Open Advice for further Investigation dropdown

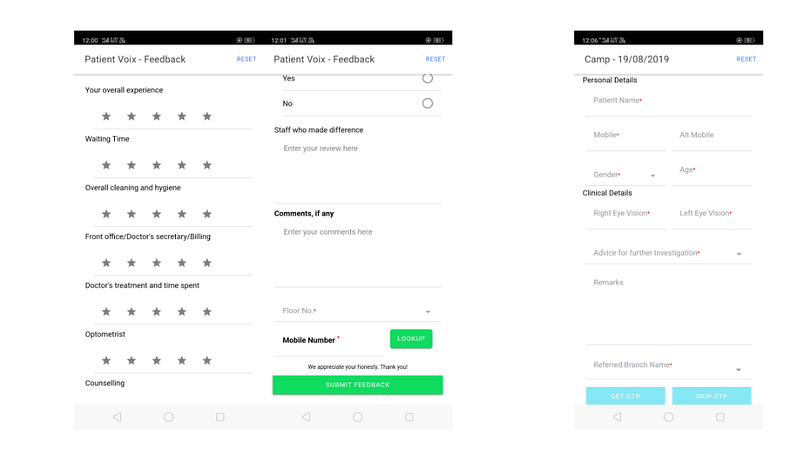click(668, 253)
